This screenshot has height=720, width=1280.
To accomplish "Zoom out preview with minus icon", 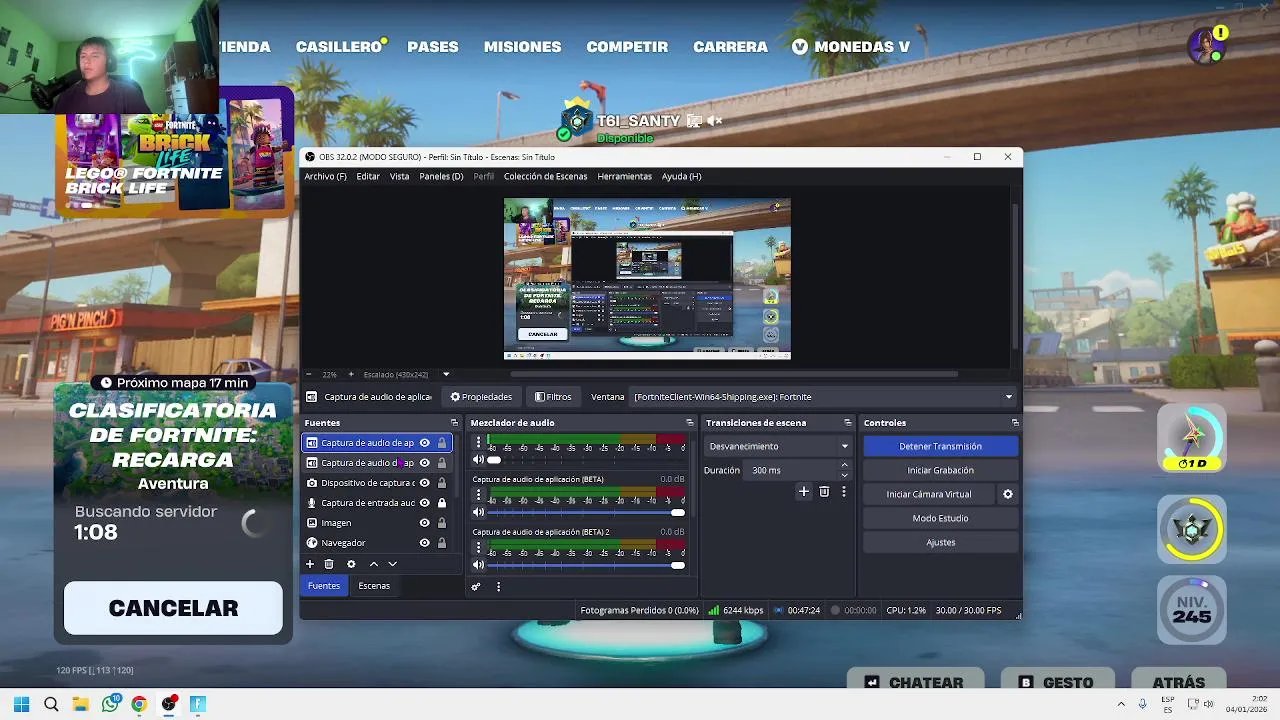I will (309, 374).
